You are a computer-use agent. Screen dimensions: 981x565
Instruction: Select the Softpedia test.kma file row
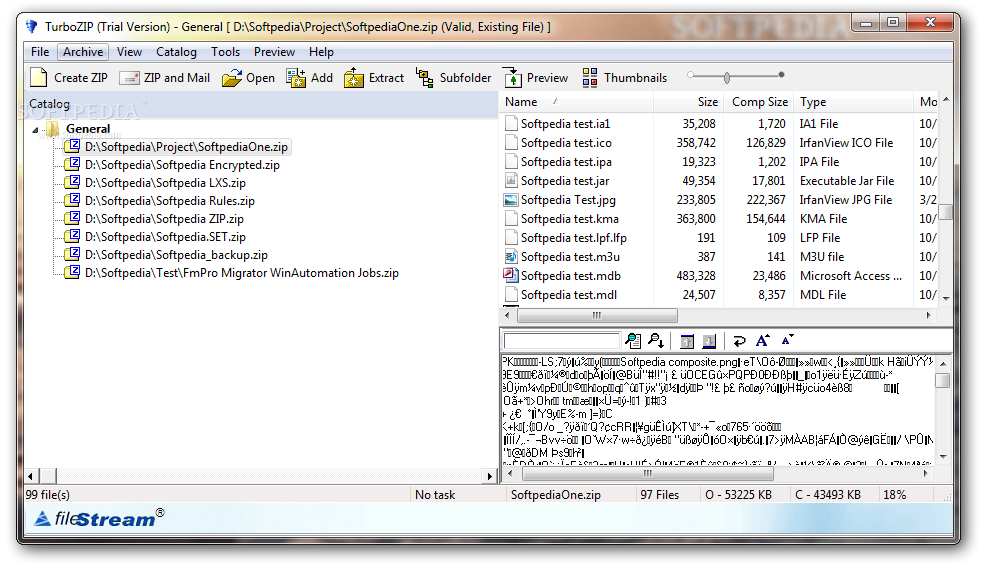(719, 219)
